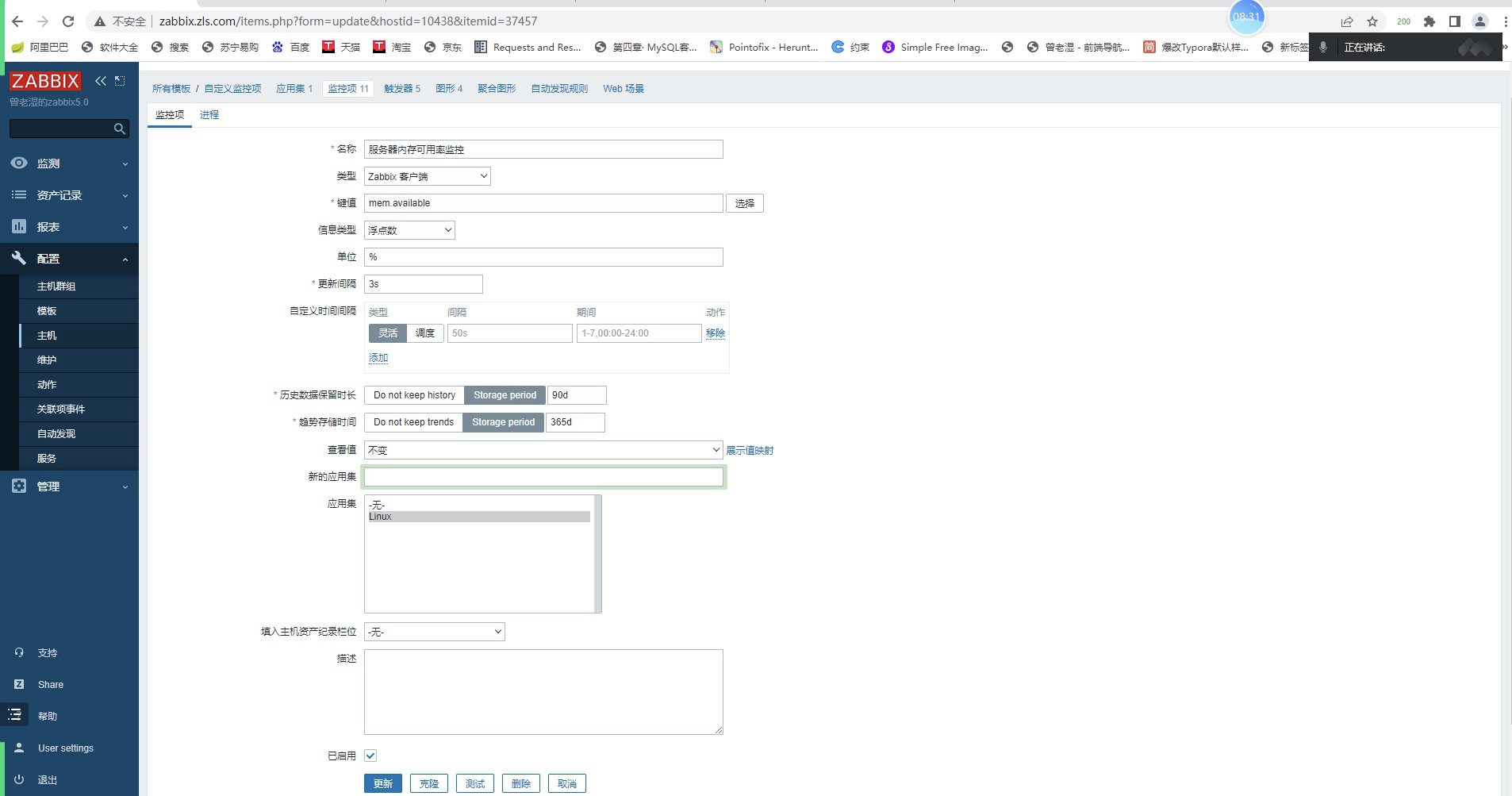1512x796 pixels.
Task: Open the browser profile avatar
Action: click(x=1480, y=21)
